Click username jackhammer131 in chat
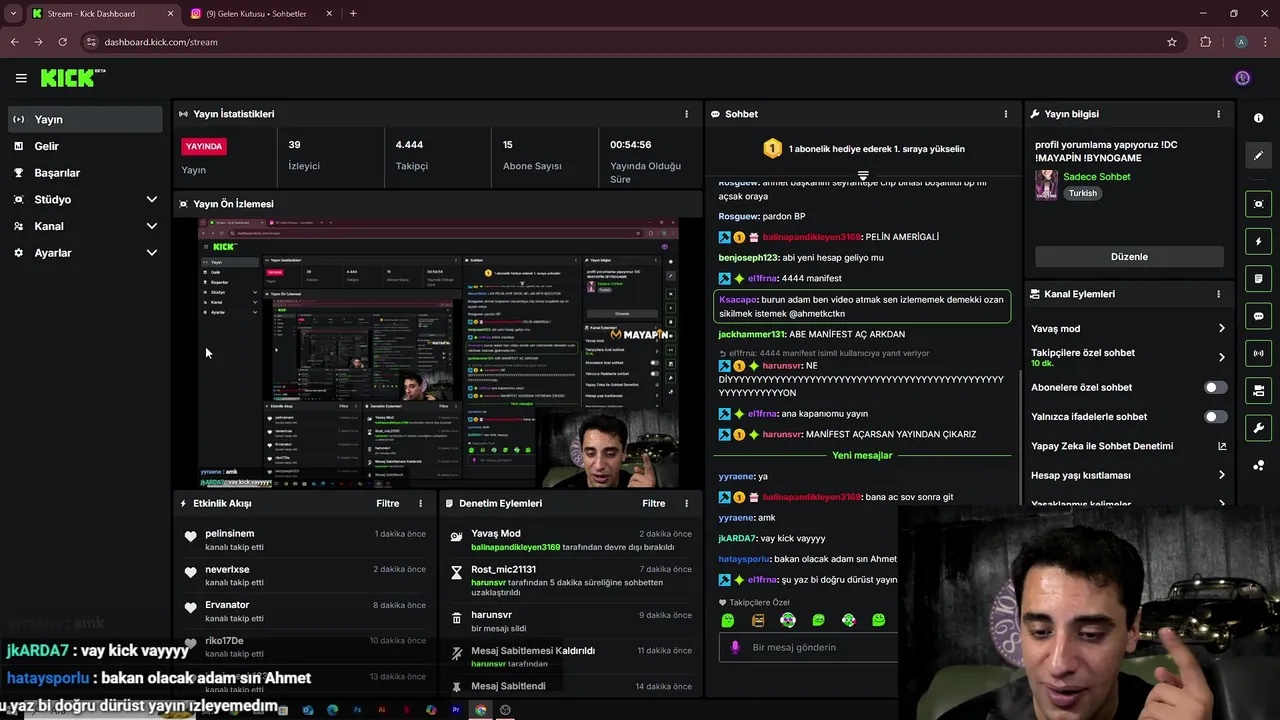 (x=751, y=334)
